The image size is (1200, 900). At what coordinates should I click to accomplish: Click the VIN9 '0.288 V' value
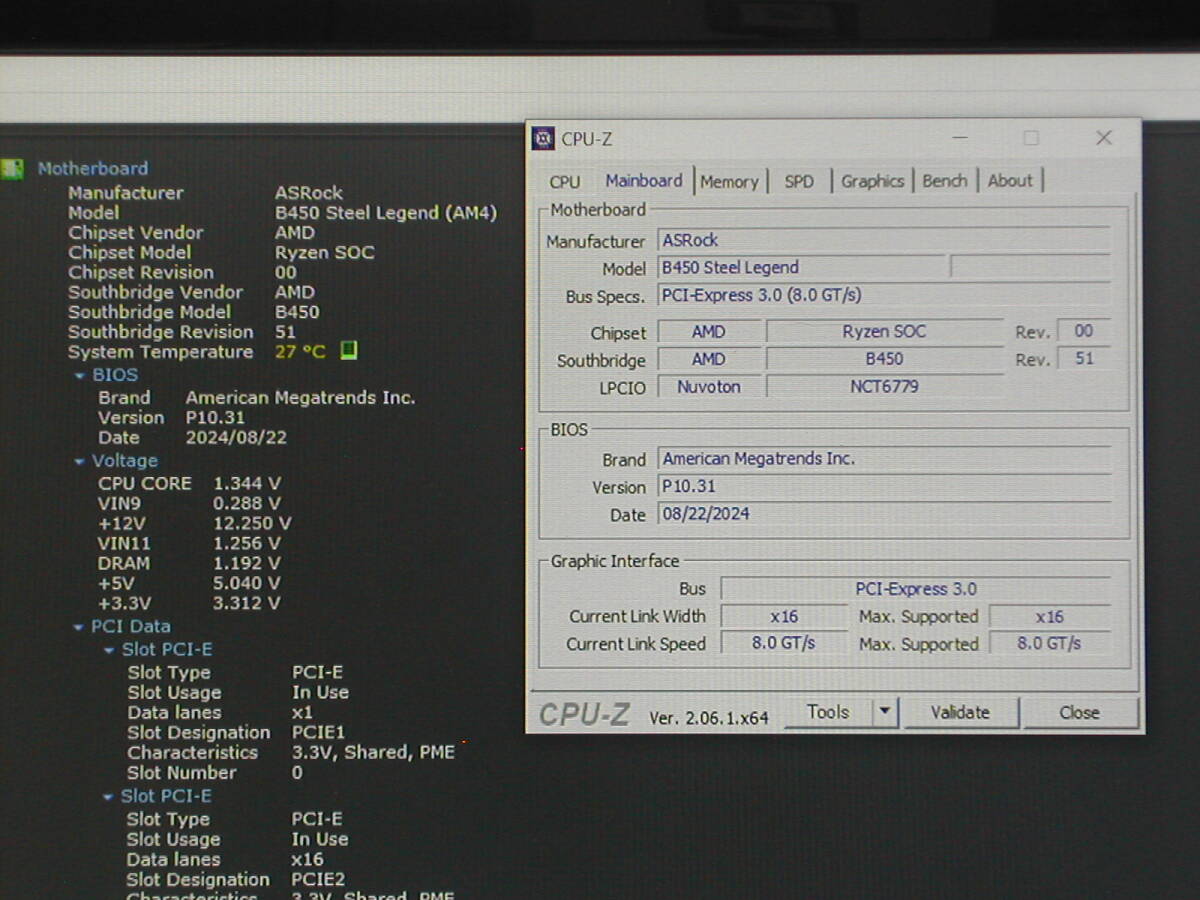(x=247, y=503)
